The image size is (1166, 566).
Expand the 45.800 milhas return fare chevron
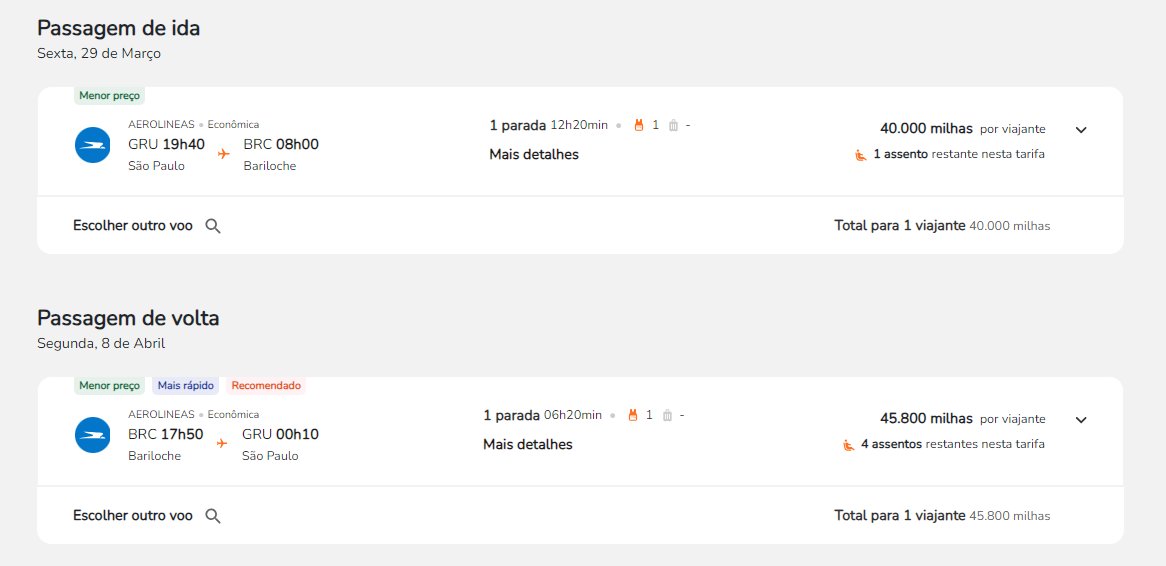click(1081, 419)
